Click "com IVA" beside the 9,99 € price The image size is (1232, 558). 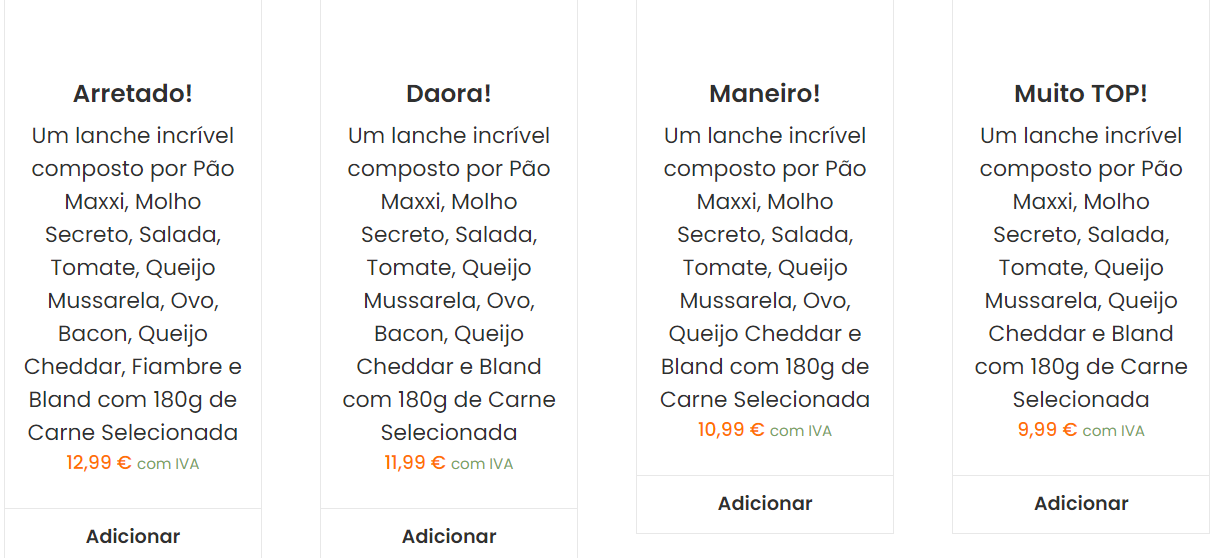pyautogui.click(x=1114, y=431)
